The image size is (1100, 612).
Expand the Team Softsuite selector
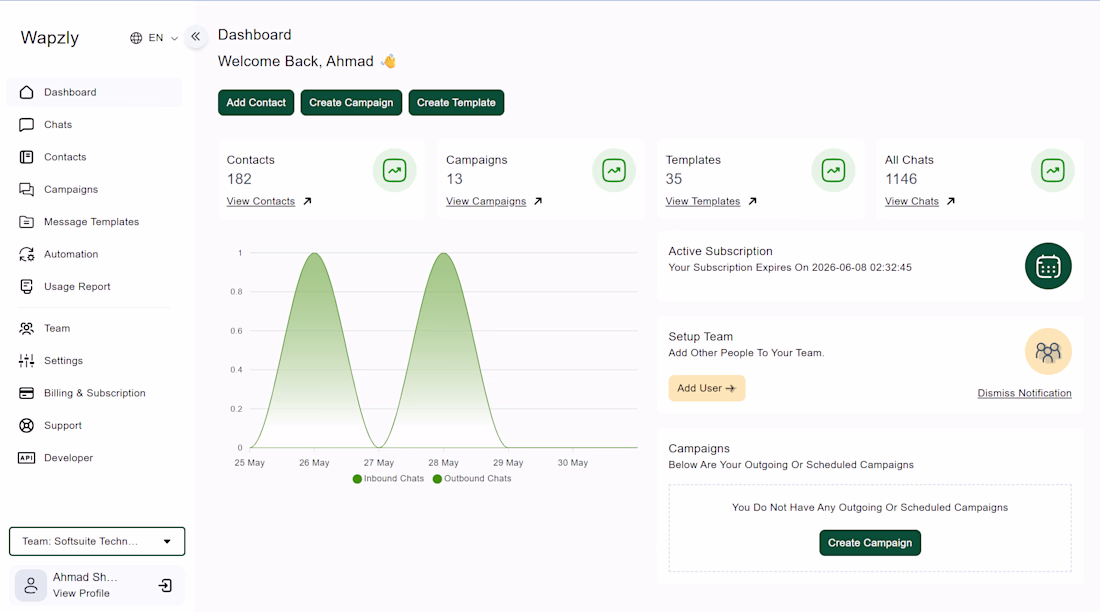pos(97,541)
